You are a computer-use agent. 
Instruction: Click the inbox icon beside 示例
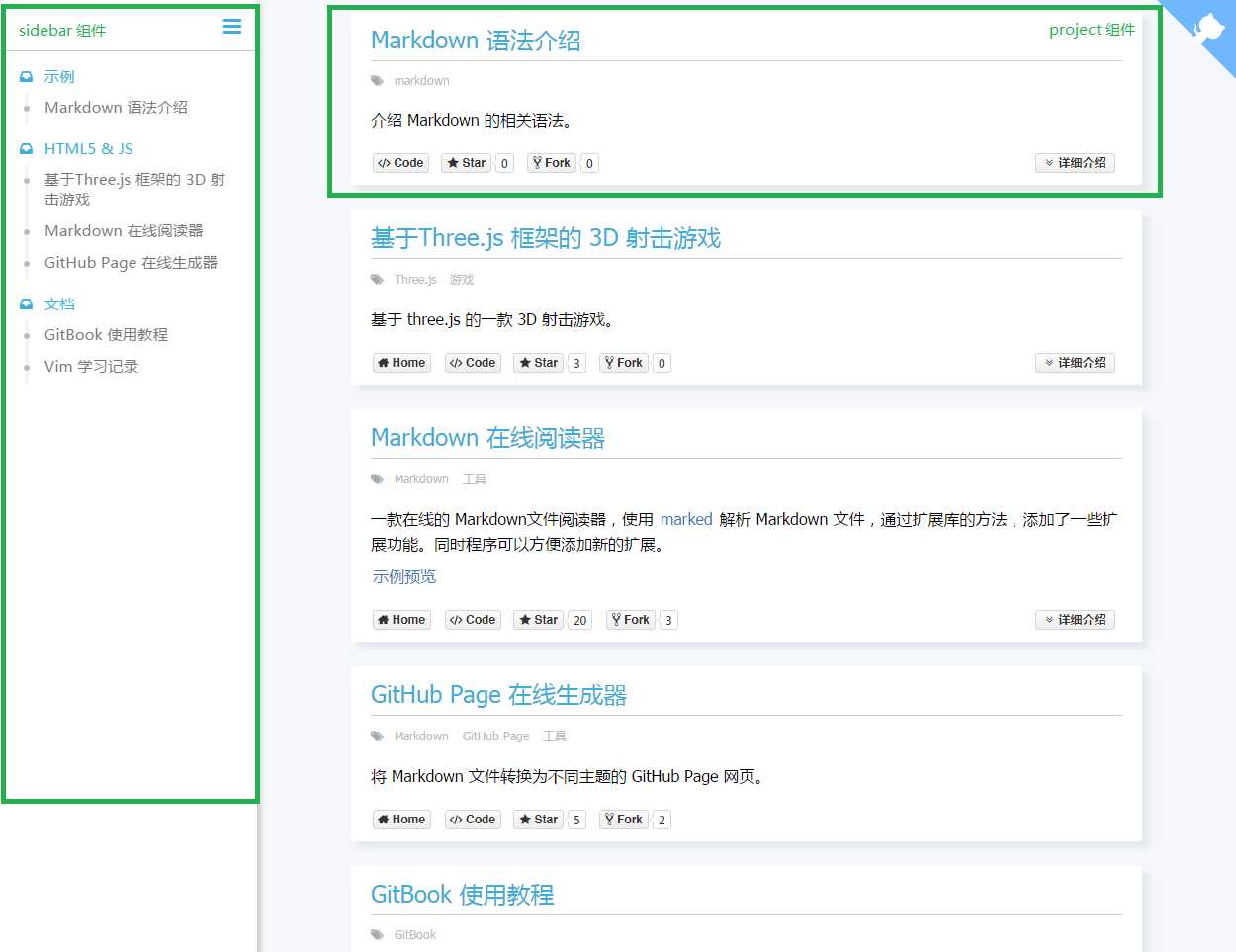[x=27, y=76]
